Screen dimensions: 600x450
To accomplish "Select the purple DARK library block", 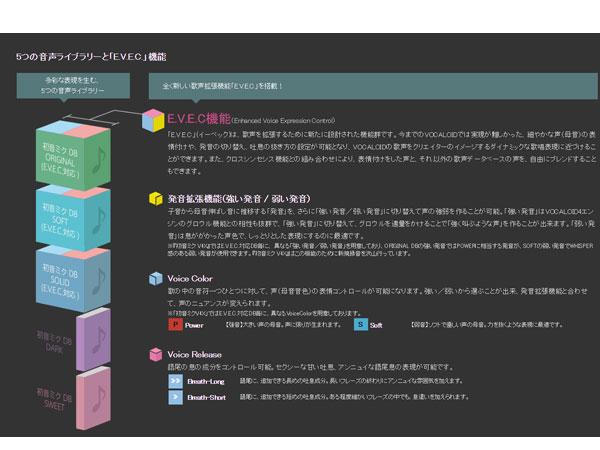I will coord(93,339).
